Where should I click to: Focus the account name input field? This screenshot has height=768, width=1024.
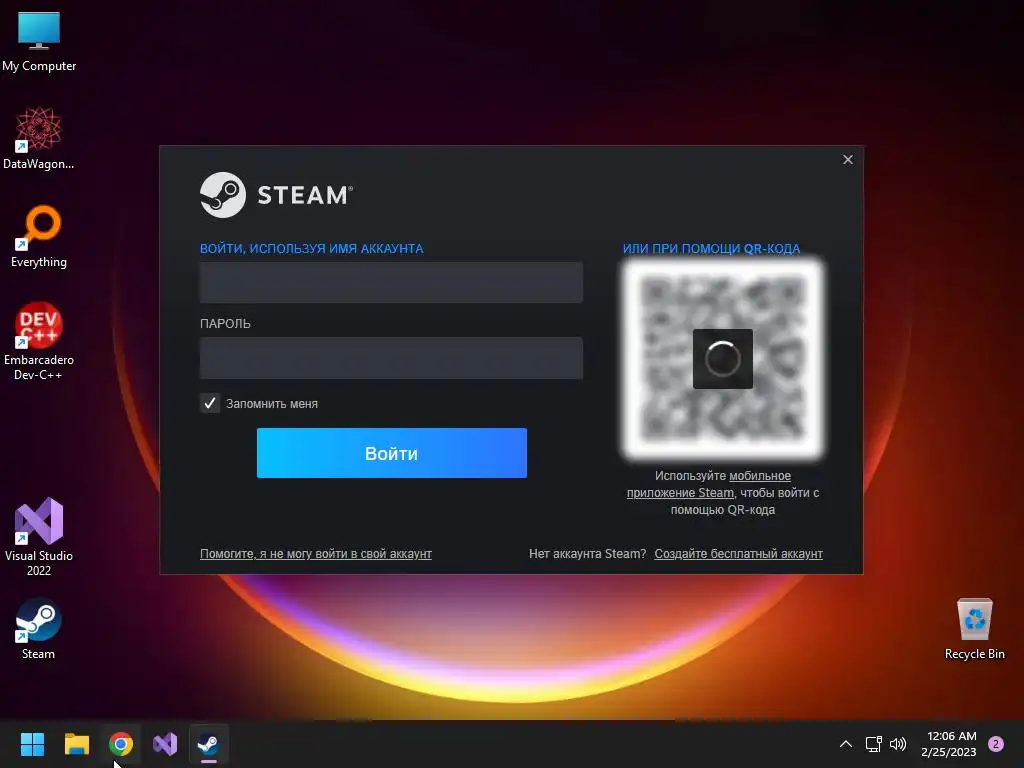click(x=391, y=282)
